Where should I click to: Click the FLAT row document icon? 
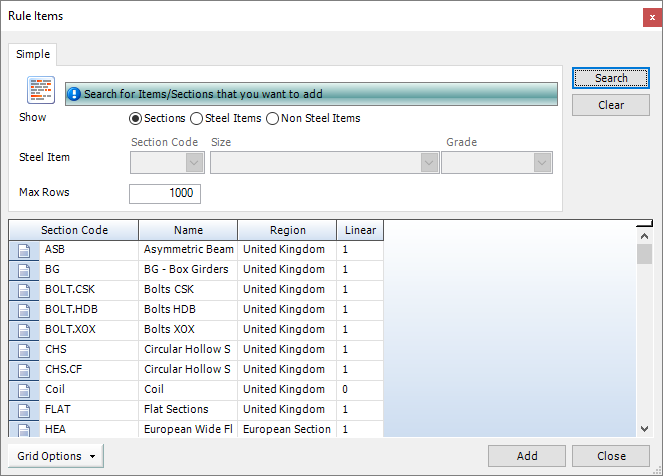pos(24,410)
